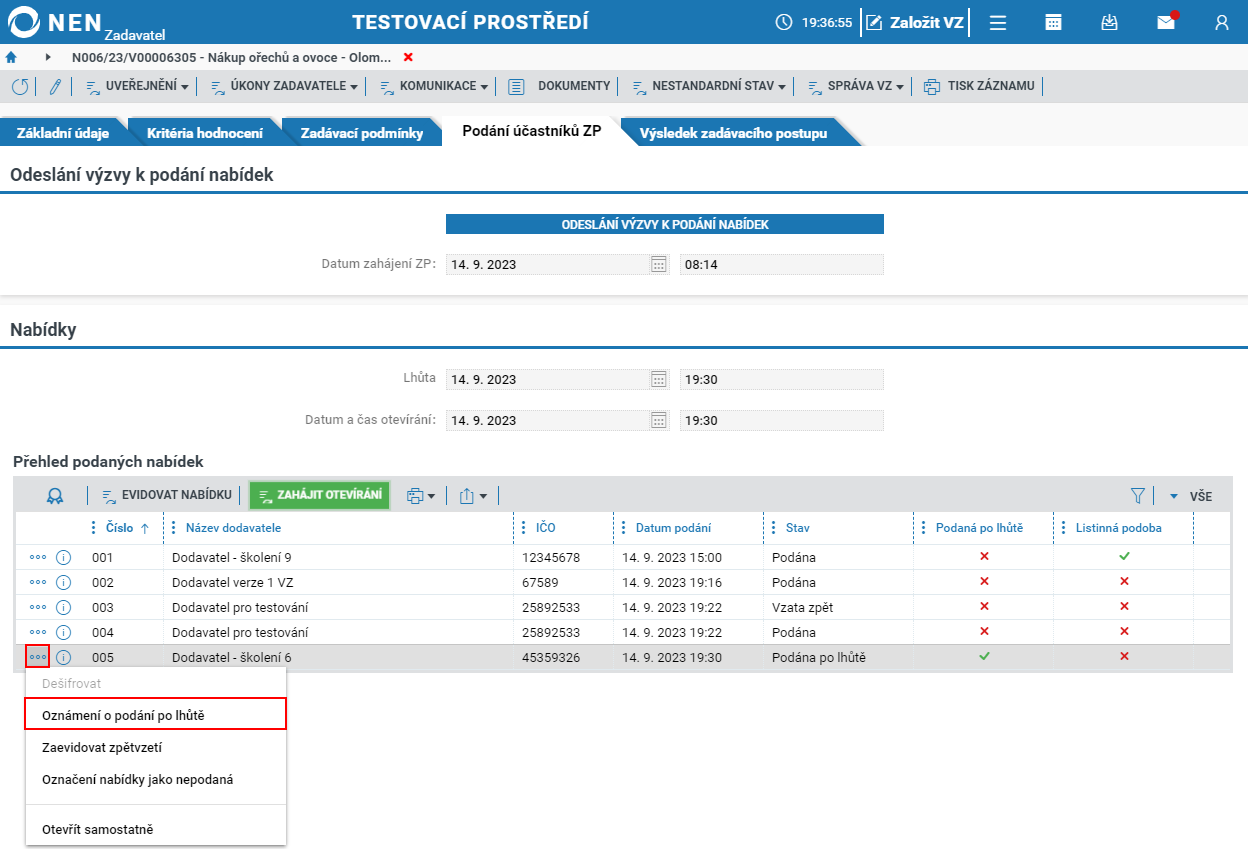Image resolution: width=1248 pixels, height=849 pixels.
Task: Click the Podána po lhůtě status cell
Action: (819, 657)
